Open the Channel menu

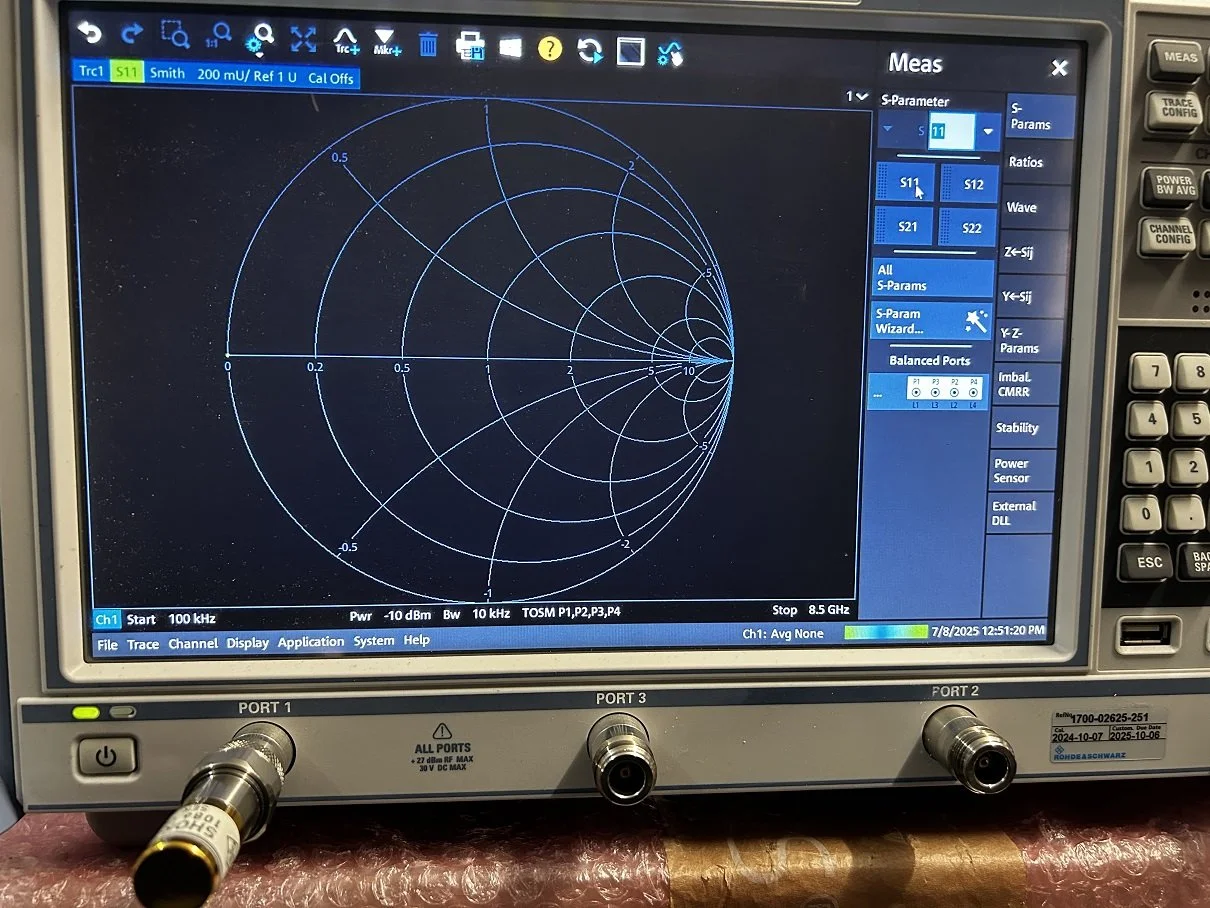(x=194, y=644)
